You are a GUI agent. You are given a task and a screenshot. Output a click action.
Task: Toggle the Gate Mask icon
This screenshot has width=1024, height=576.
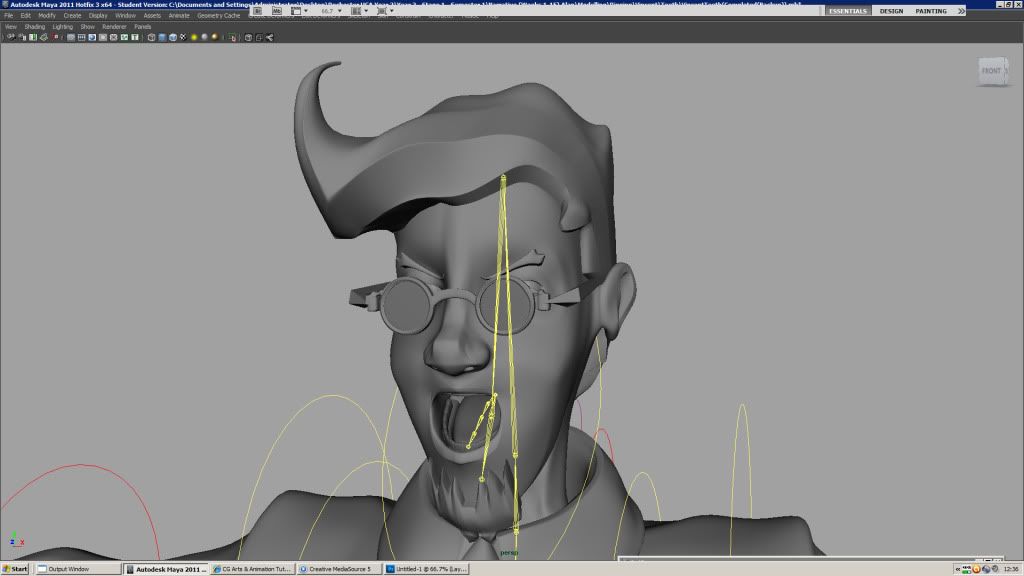103,37
